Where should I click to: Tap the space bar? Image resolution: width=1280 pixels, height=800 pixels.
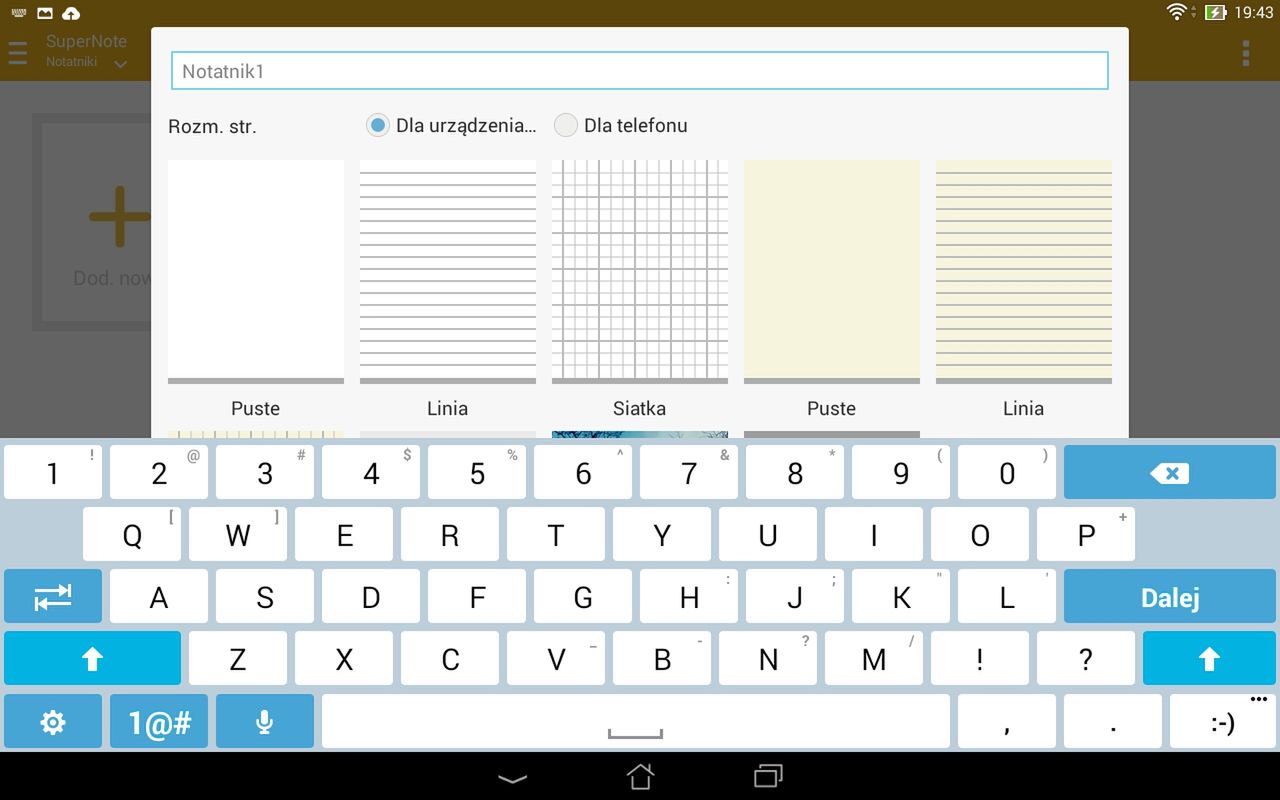click(636, 722)
